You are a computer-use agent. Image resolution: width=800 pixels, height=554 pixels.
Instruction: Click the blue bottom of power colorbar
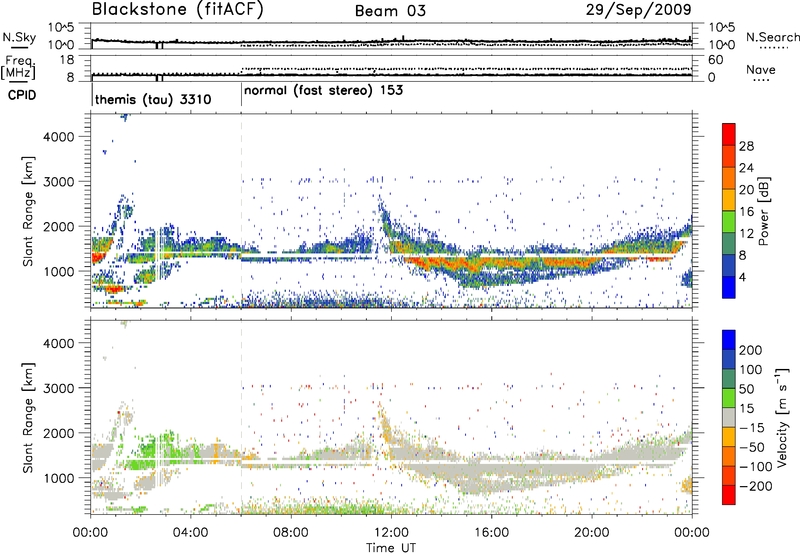click(729, 287)
